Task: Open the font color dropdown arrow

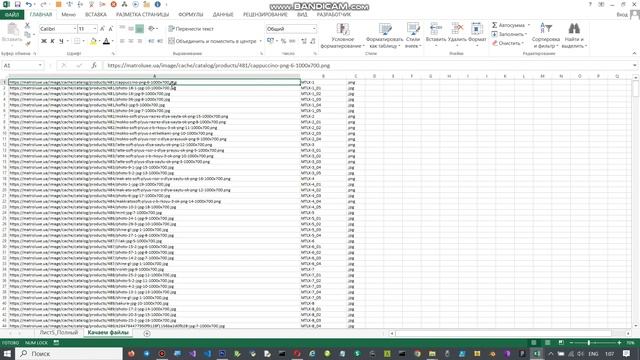Action: (112, 41)
